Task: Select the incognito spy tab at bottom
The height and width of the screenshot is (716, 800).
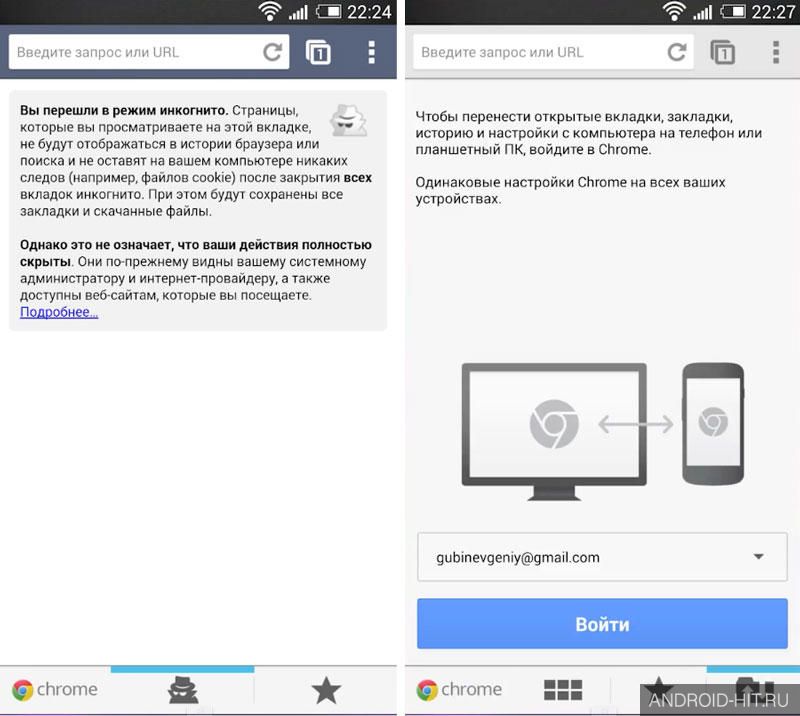Action: [x=183, y=689]
